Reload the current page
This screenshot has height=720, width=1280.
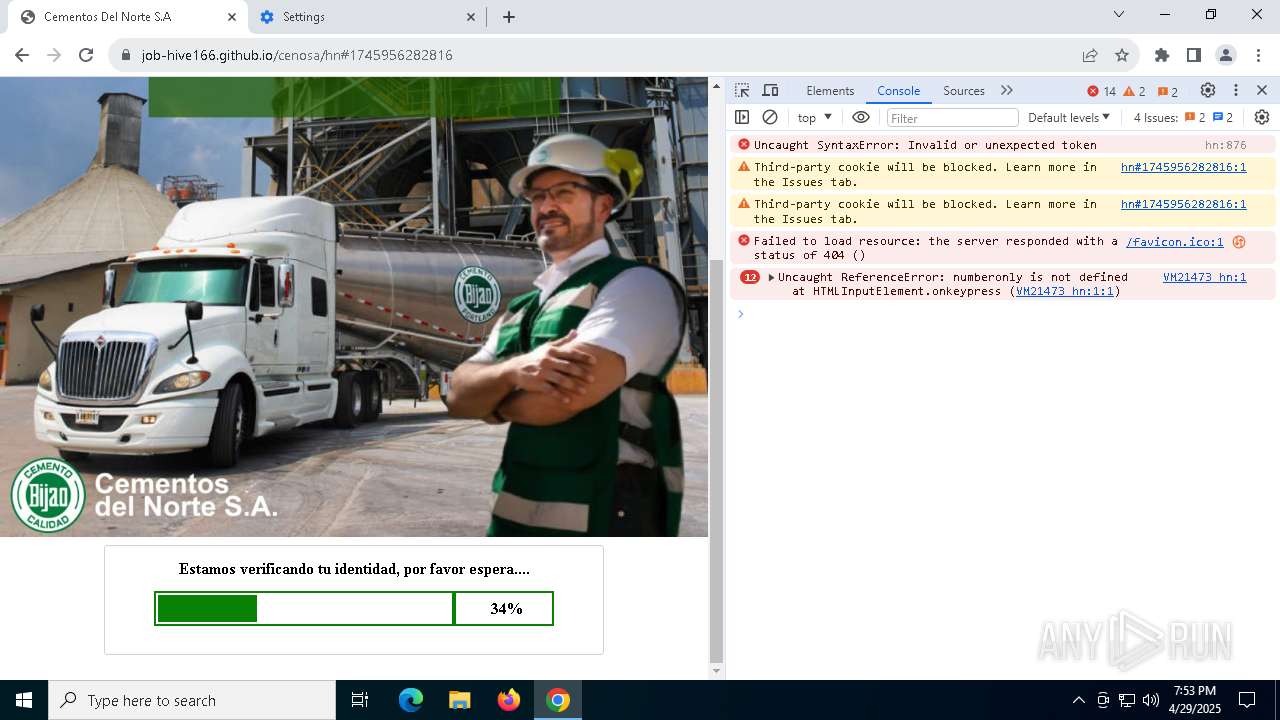[86, 55]
